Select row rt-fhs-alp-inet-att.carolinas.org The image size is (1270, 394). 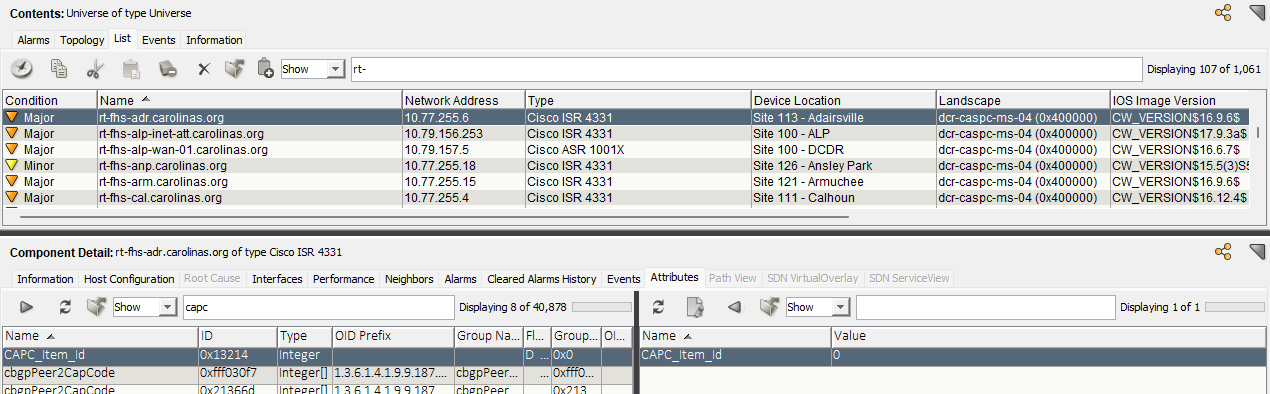pyautogui.click(x=627, y=133)
